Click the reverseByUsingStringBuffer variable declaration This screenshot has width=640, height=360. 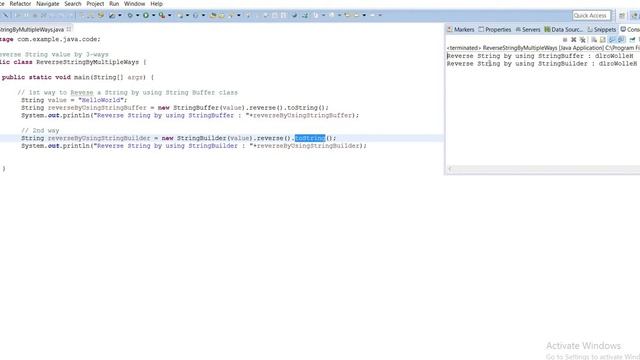pos(97,108)
